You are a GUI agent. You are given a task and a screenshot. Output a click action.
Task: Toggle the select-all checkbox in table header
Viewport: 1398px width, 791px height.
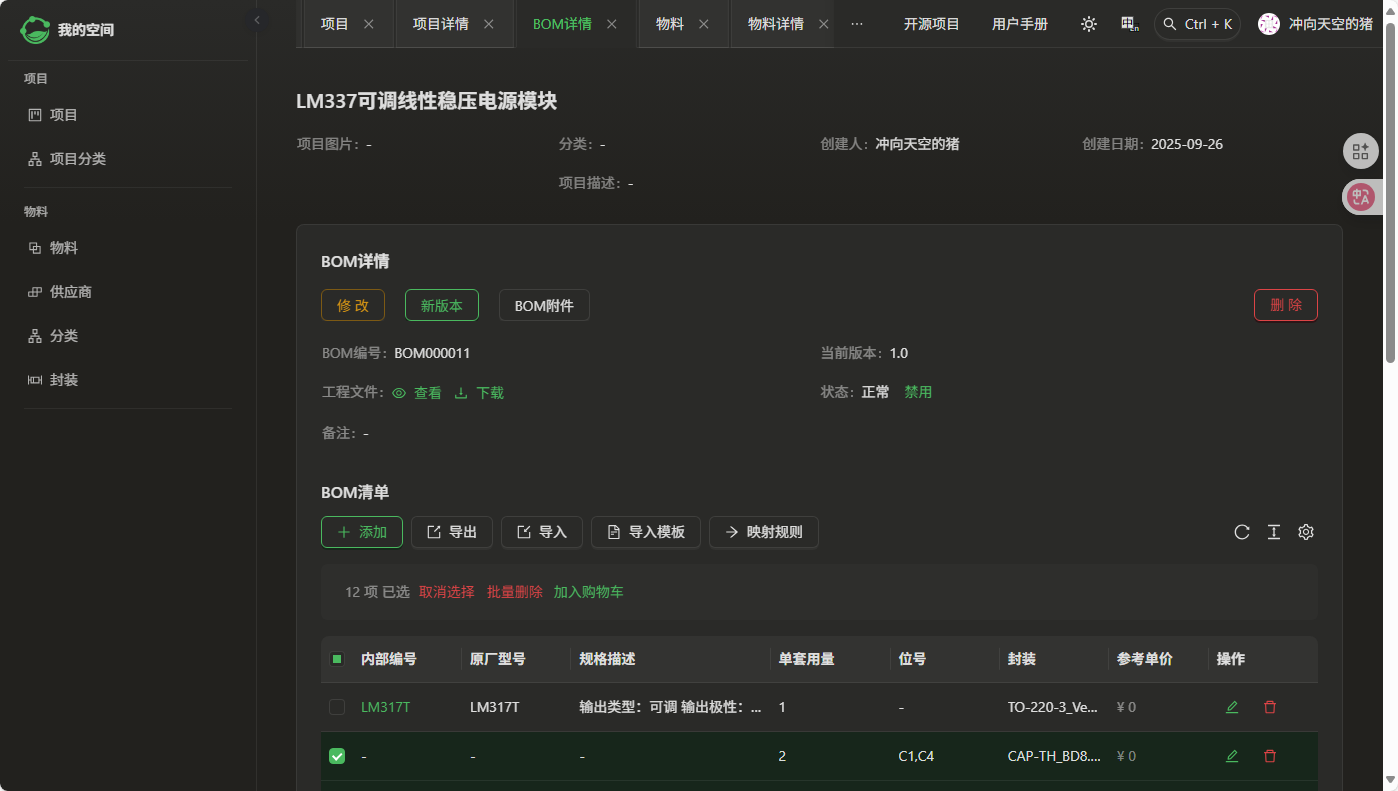click(x=337, y=659)
